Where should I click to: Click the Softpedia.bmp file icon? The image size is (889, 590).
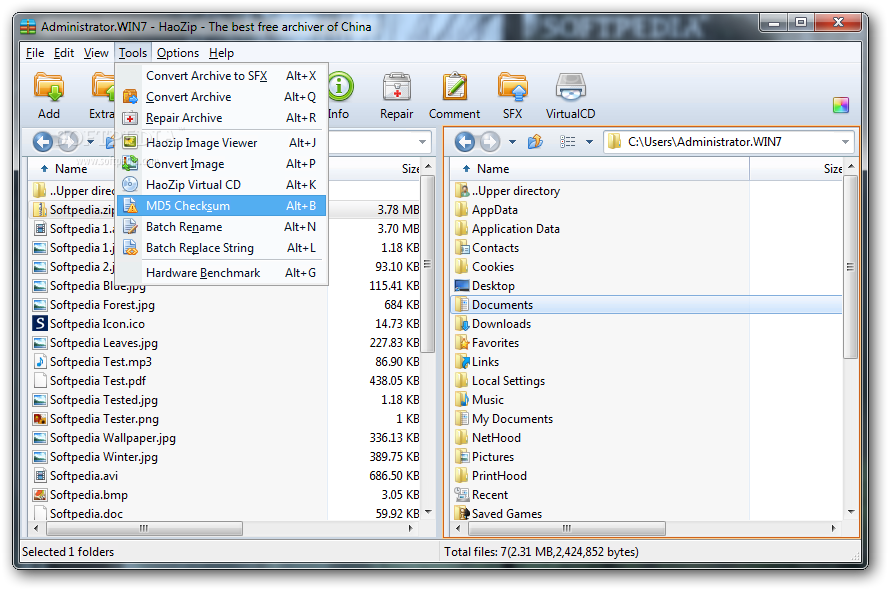tap(40, 495)
